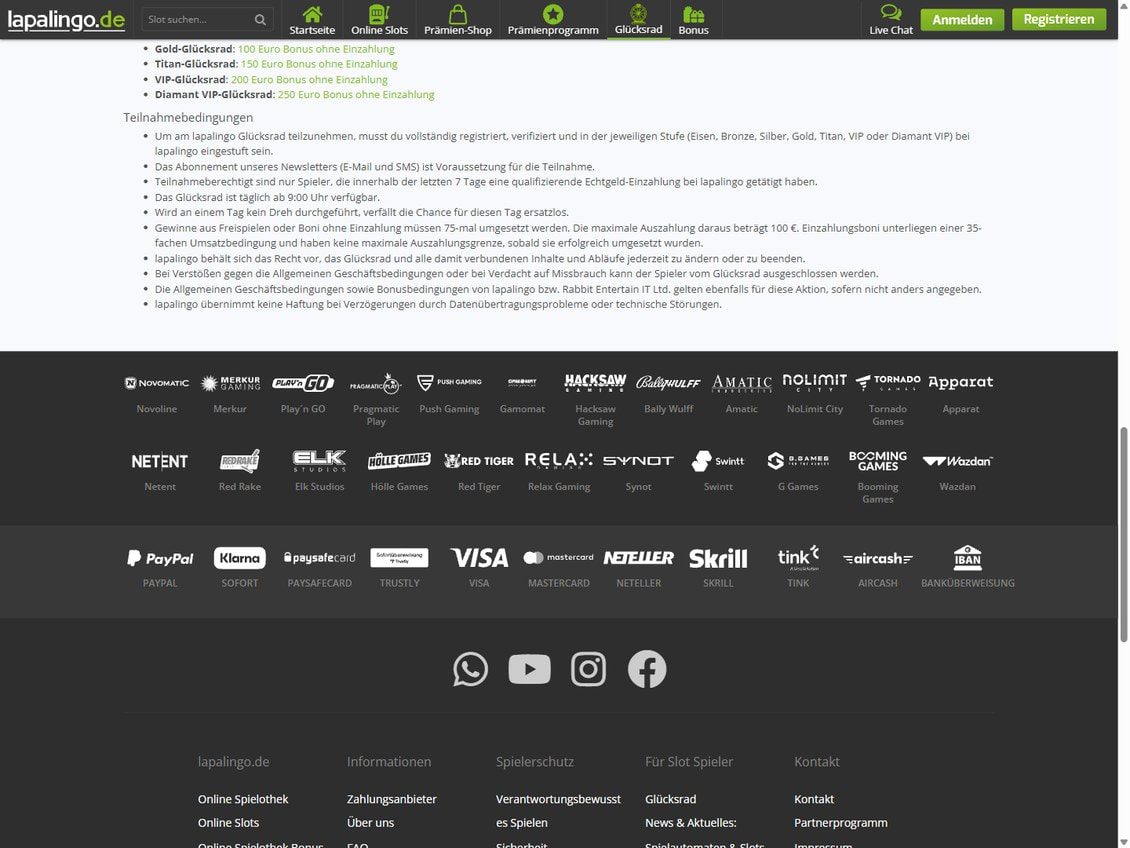Image resolution: width=1130 pixels, height=848 pixels.
Task: Click the Skrill payment logo
Action: [719, 558]
